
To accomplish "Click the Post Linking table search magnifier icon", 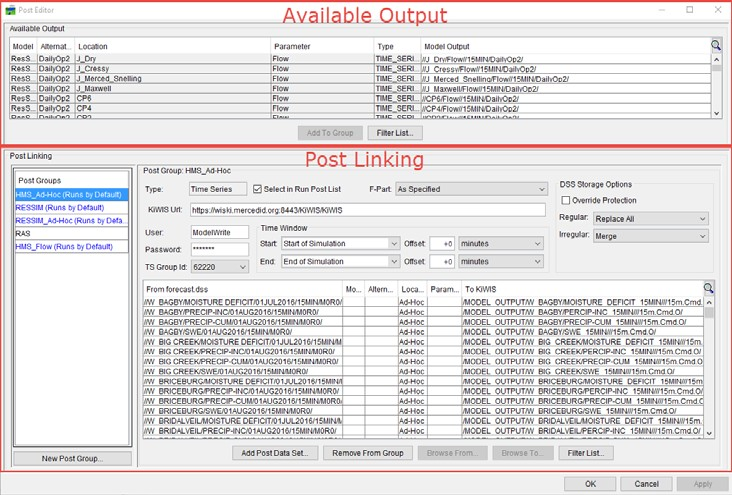I will coord(708,289).
